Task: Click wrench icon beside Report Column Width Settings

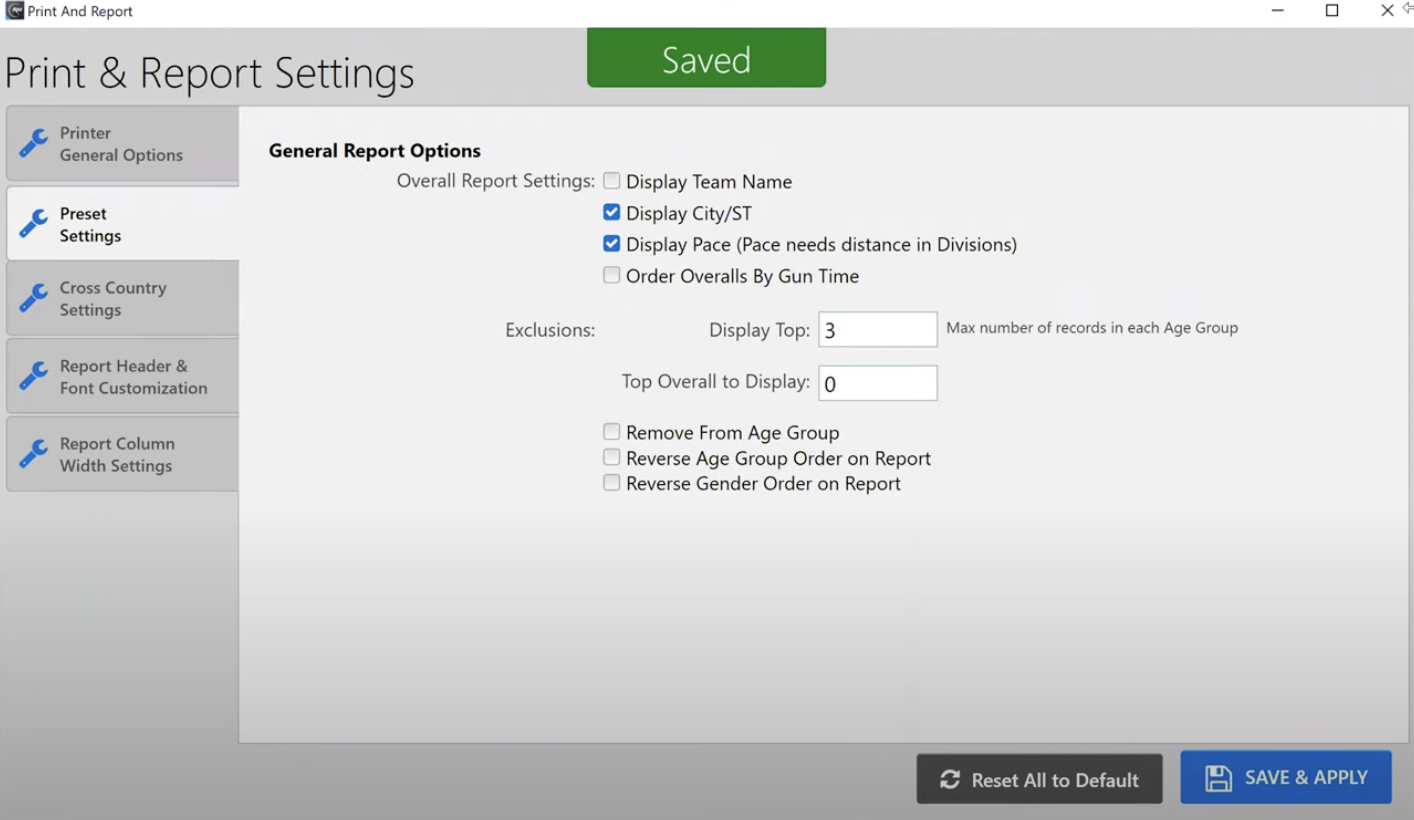Action: [33, 454]
